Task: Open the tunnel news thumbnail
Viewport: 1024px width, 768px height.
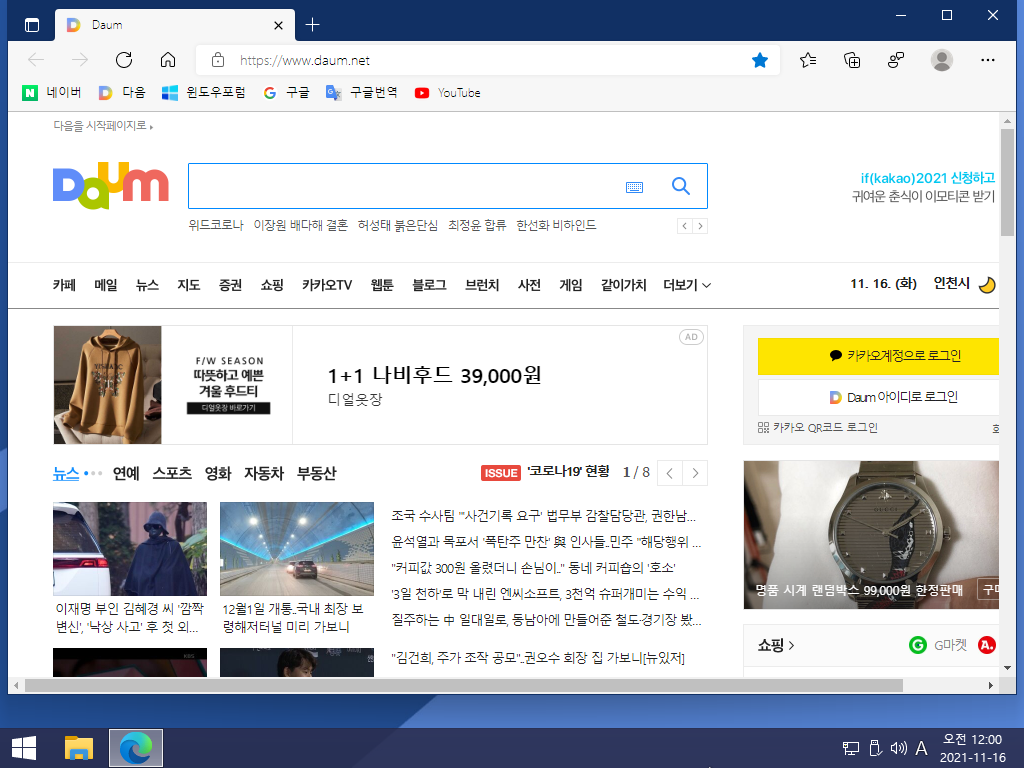Action: 297,549
